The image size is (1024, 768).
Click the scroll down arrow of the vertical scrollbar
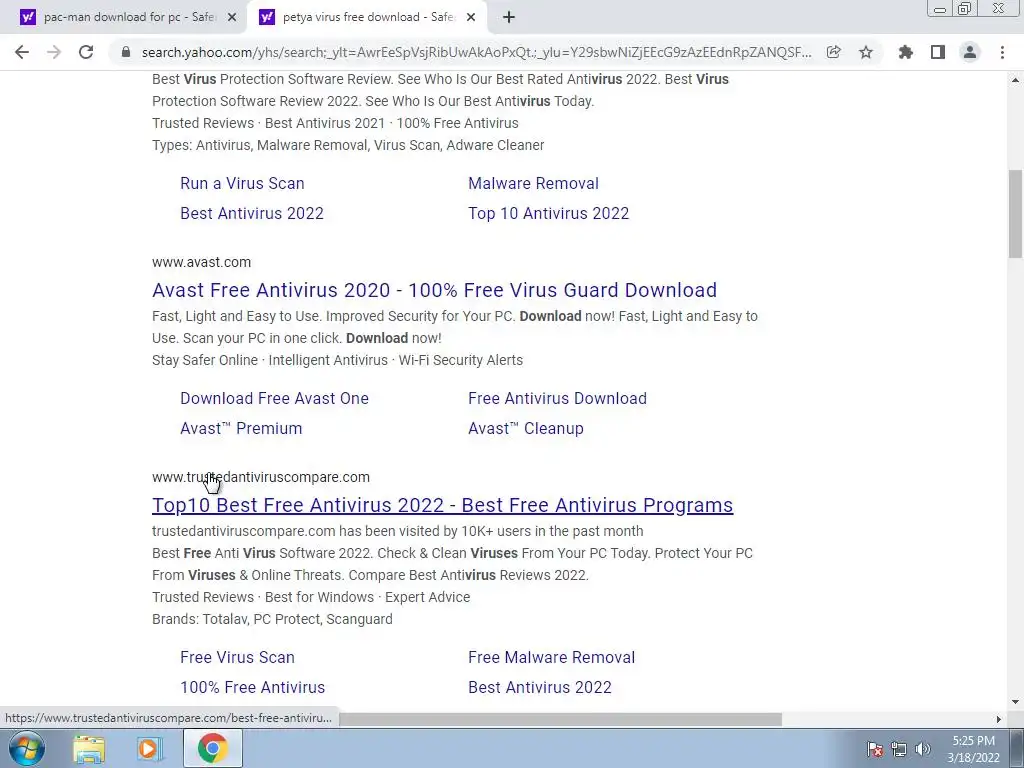tap(1015, 703)
